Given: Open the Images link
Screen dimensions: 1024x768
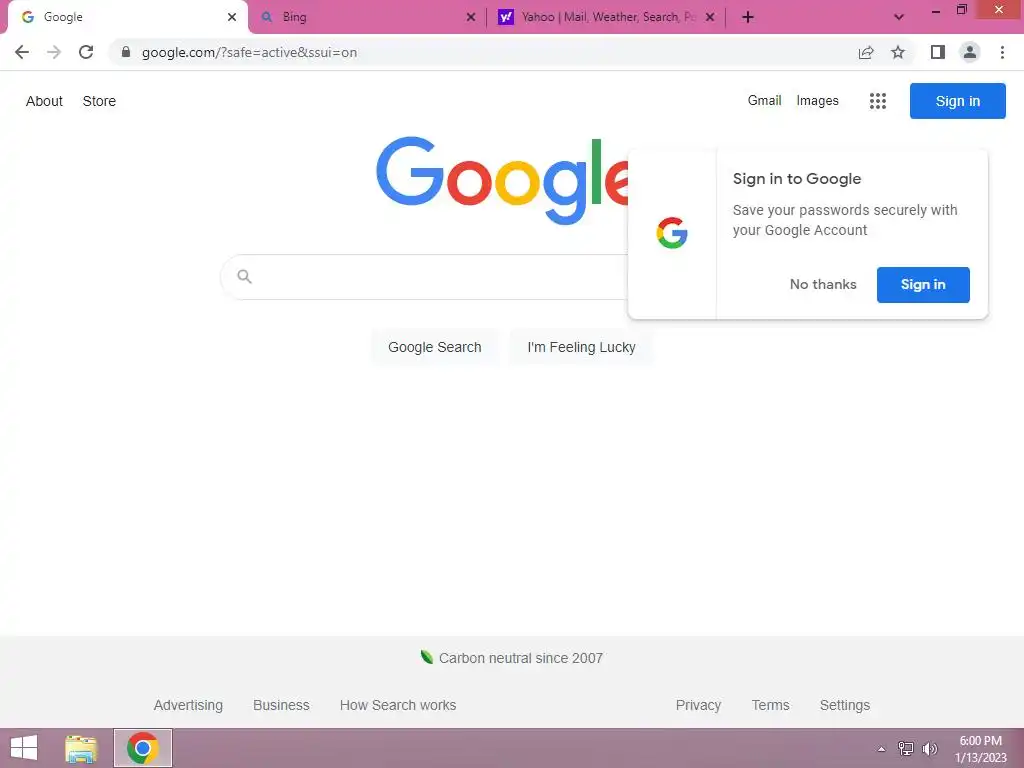Looking at the screenshot, I should [x=817, y=101].
